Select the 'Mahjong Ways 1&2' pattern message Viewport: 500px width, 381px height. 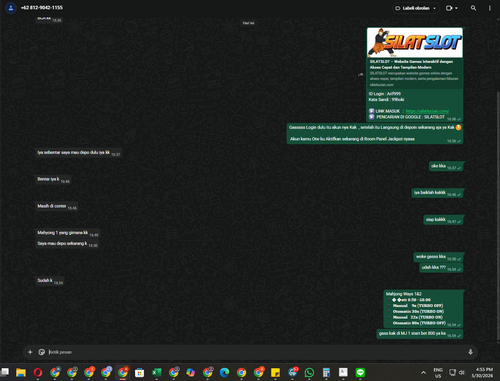[423, 309]
